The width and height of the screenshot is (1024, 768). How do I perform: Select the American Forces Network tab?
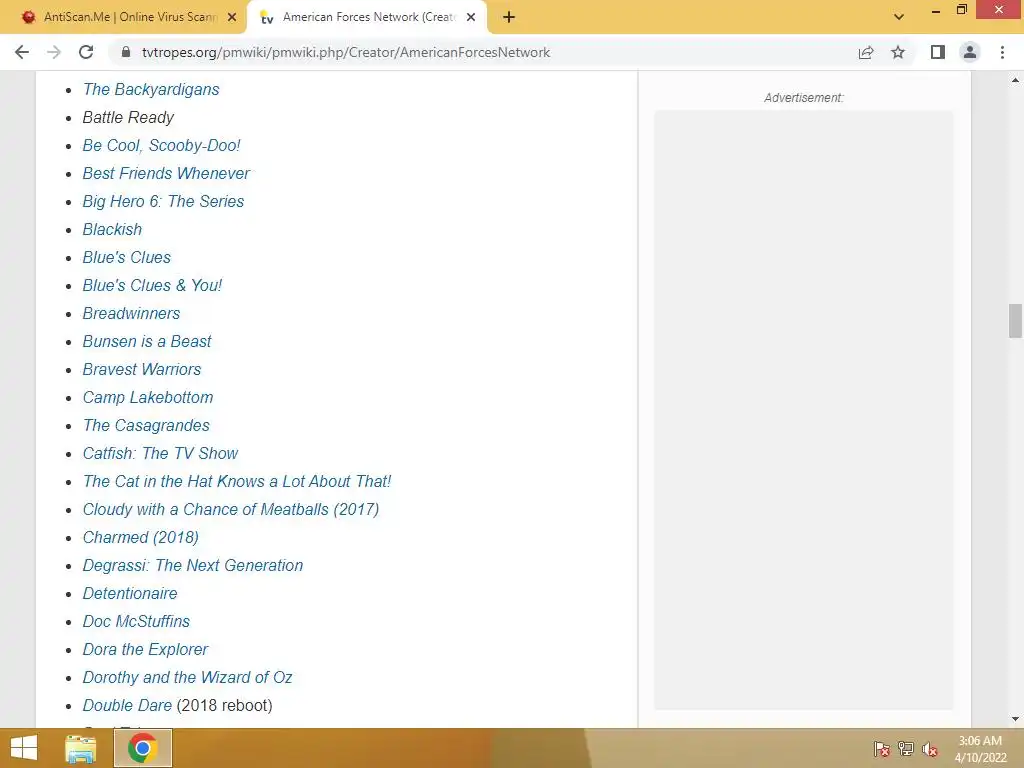point(366,17)
